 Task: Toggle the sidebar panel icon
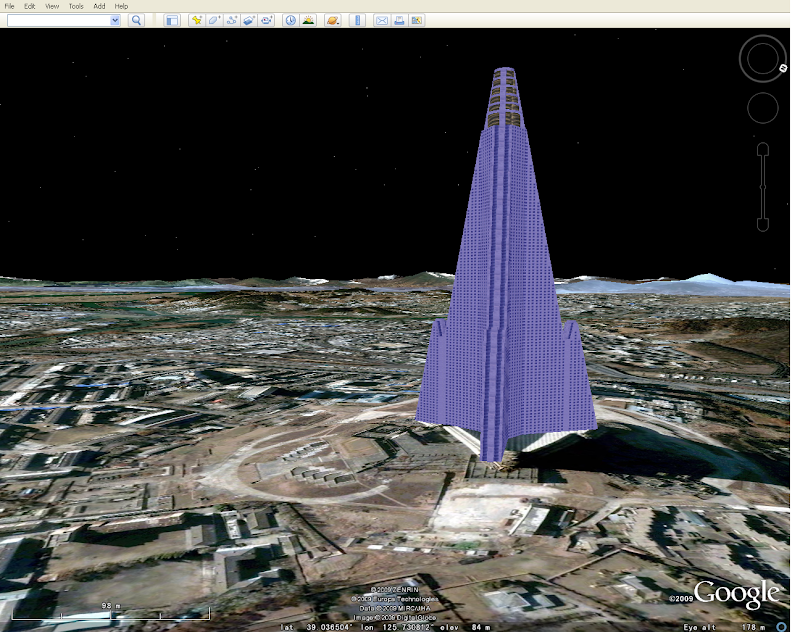172,20
